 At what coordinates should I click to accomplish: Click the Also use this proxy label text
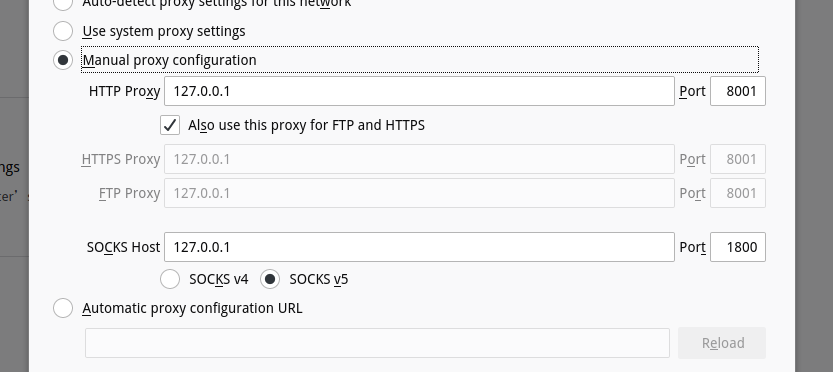click(307, 125)
